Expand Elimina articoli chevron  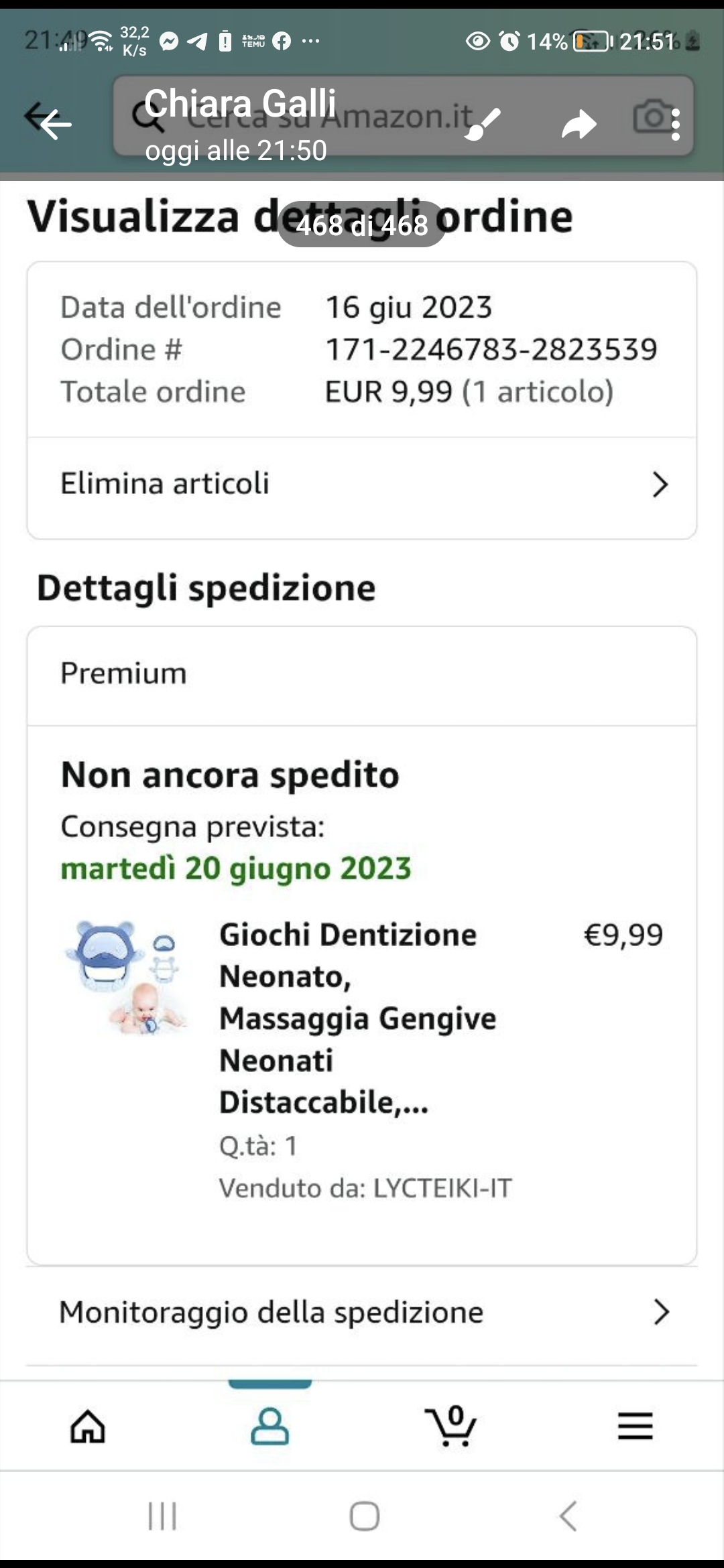(660, 484)
